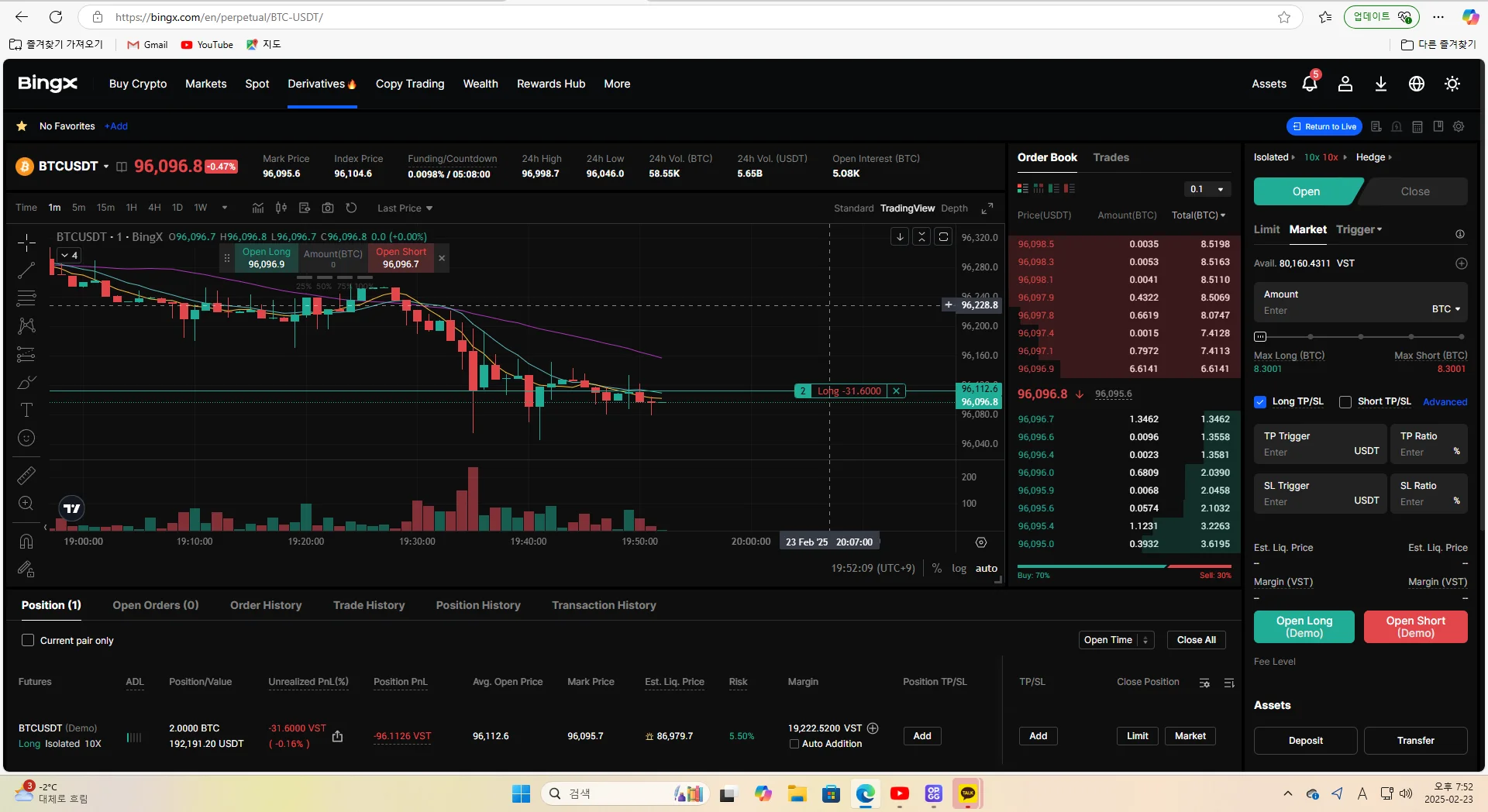Viewport: 1488px width, 812px height.
Task: Select the Limit order tab
Action: click(x=1266, y=229)
